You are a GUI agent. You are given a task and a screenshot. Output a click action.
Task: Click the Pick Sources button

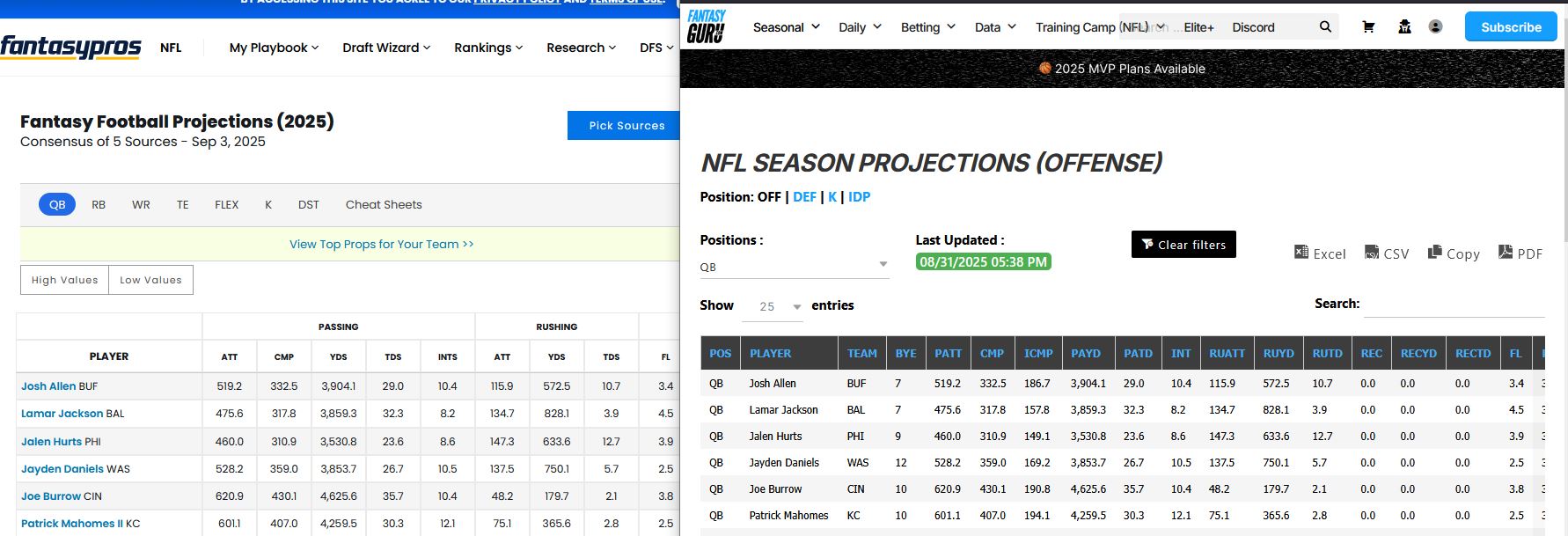(x=625, y=125)
